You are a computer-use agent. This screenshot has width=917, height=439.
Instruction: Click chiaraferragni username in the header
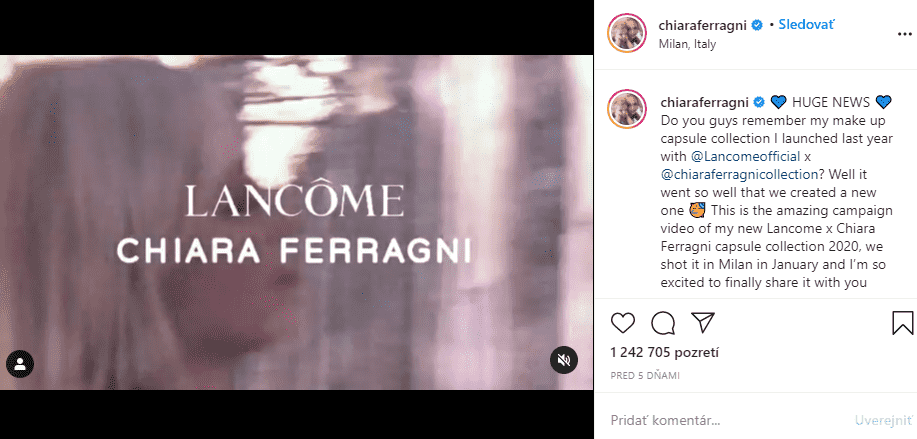pyautogui.click(x=704, y=25)
